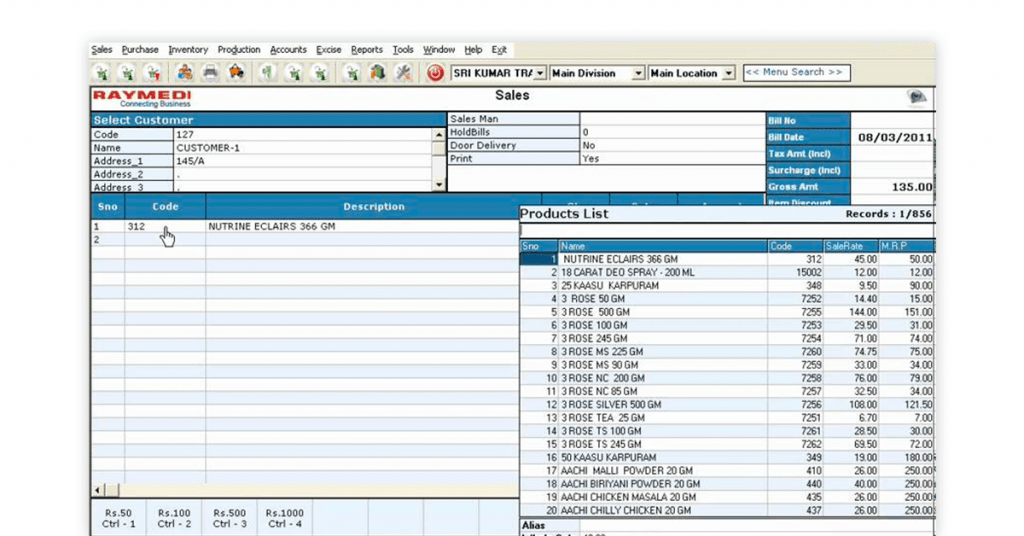Click the customer panel scrollbar up arrow
This screenshot has width=1024, height=536.
click(x=438, y=134)
